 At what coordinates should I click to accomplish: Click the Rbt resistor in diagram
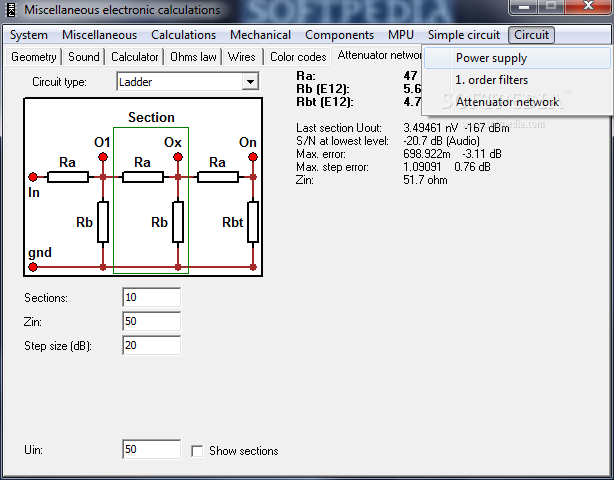[253, 222]
